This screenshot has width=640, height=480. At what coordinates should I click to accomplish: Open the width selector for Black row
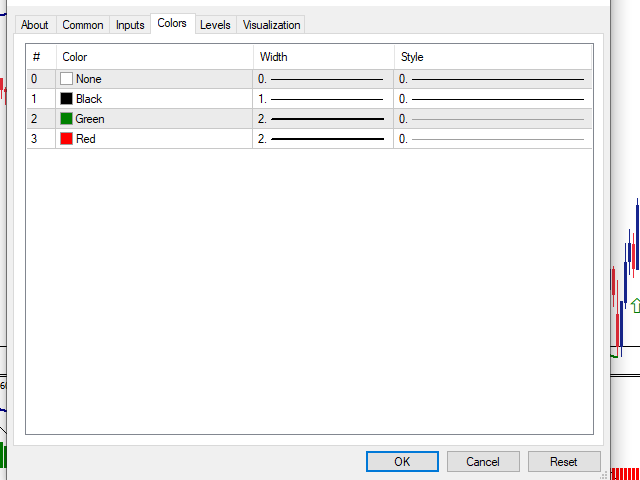coord(323,99)
